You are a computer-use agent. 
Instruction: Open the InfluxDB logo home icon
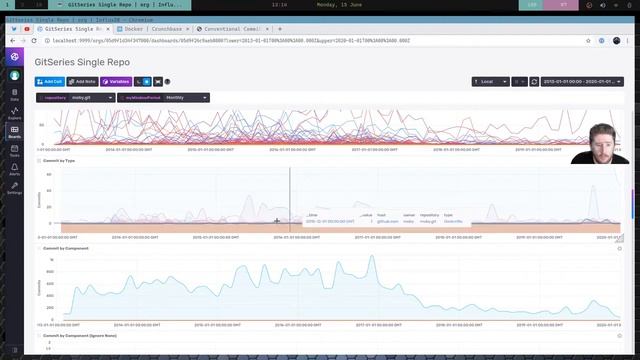pos(14,57)
